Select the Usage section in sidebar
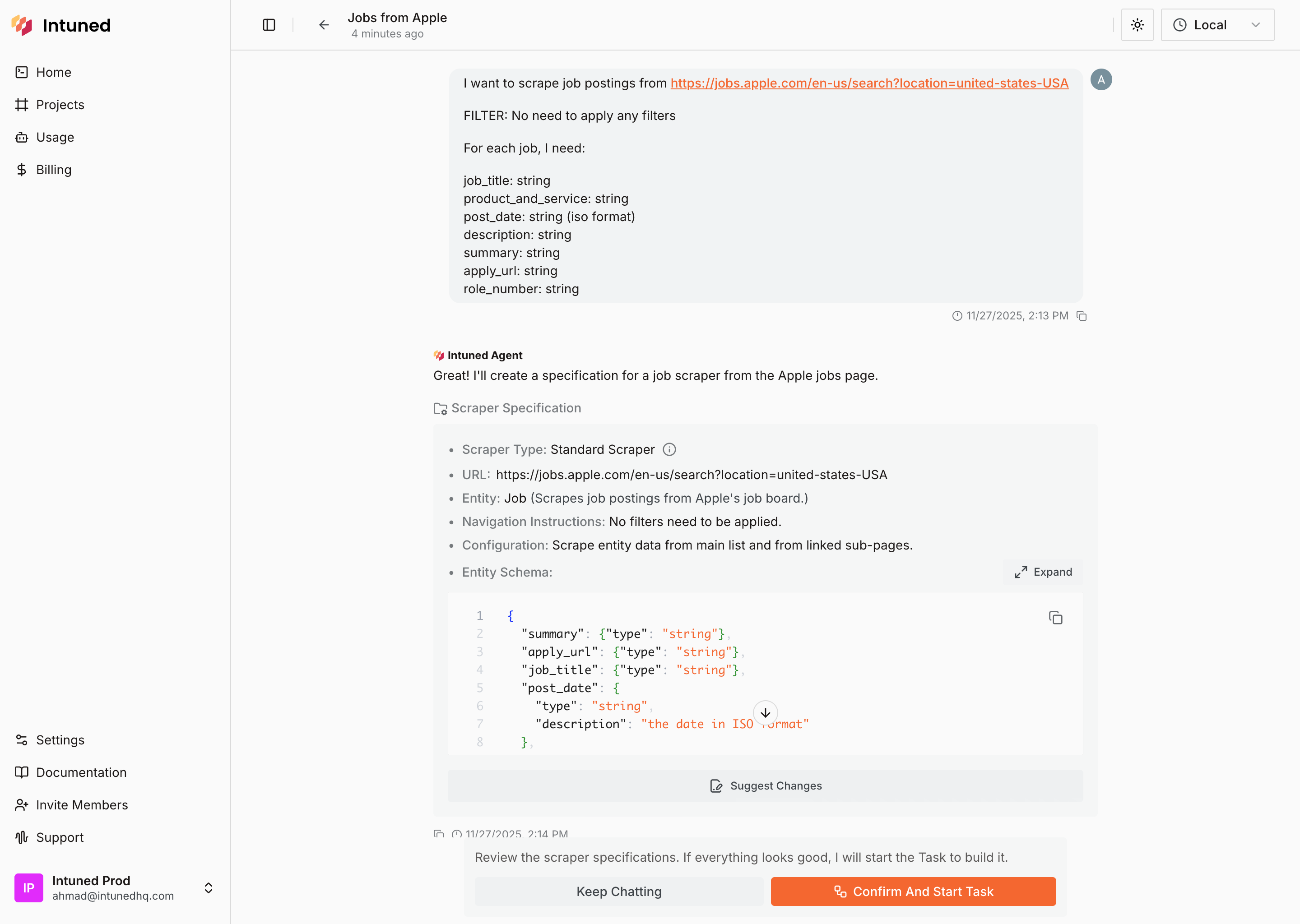Viewport: 1300px width, 924px height. point(55,137)
